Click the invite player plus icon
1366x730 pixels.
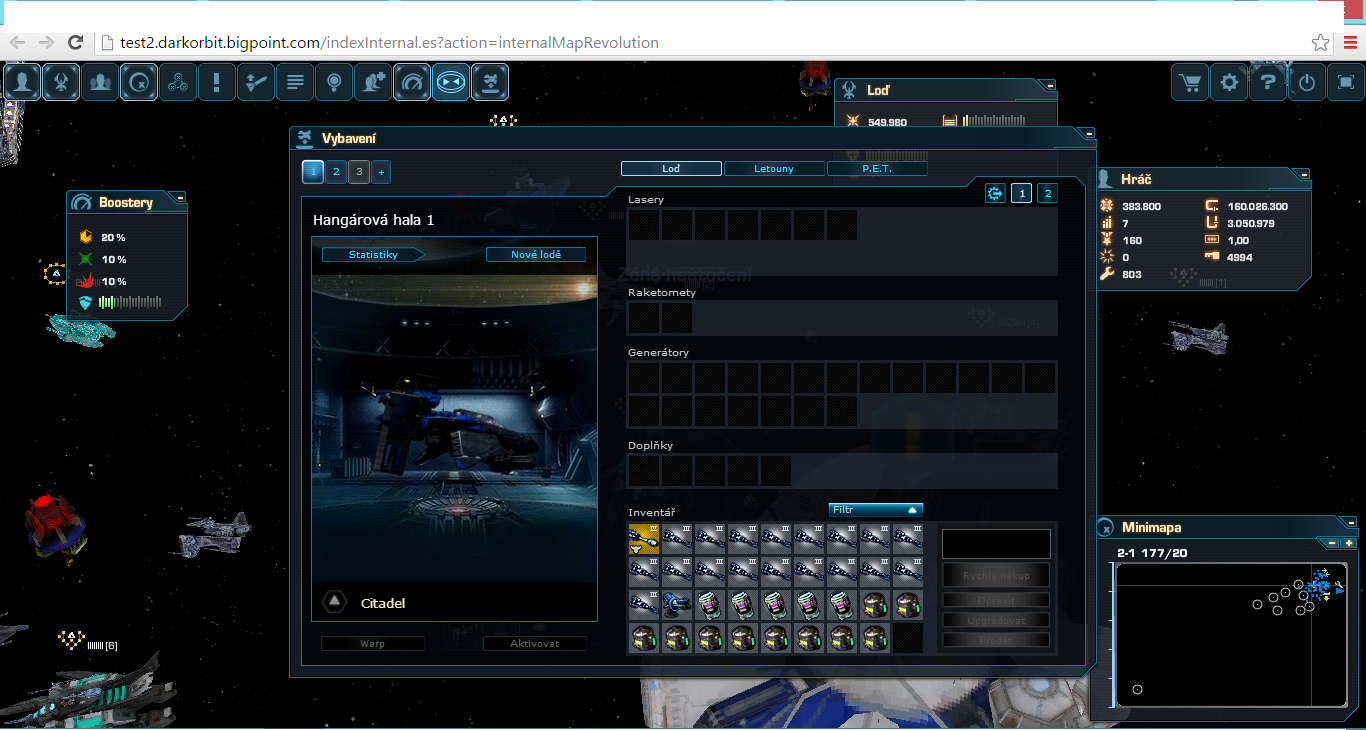[373, 83]
